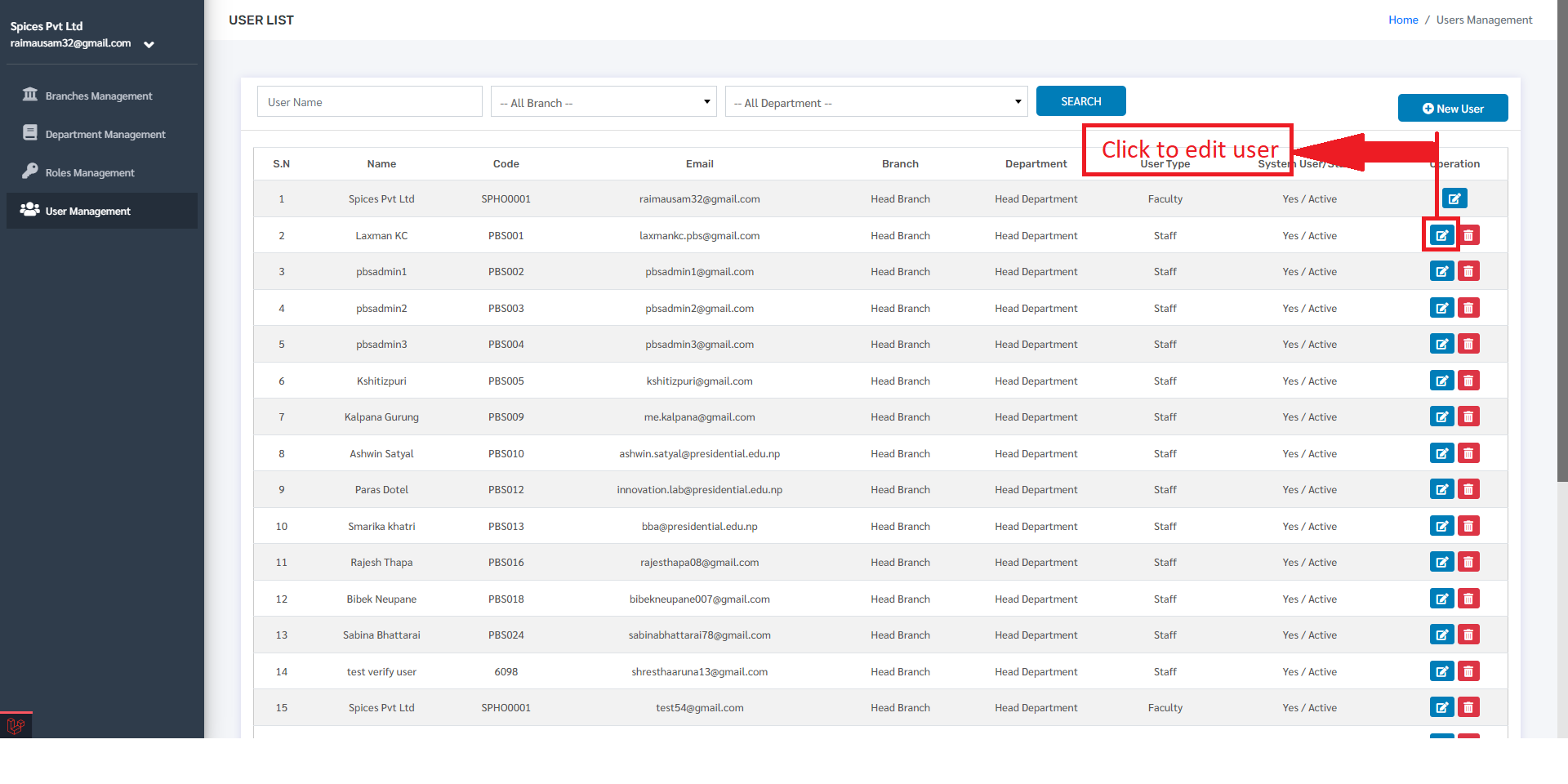Delete user Laxman KC
Viewport: 1568px width, 784px height.
(1468, 235)
